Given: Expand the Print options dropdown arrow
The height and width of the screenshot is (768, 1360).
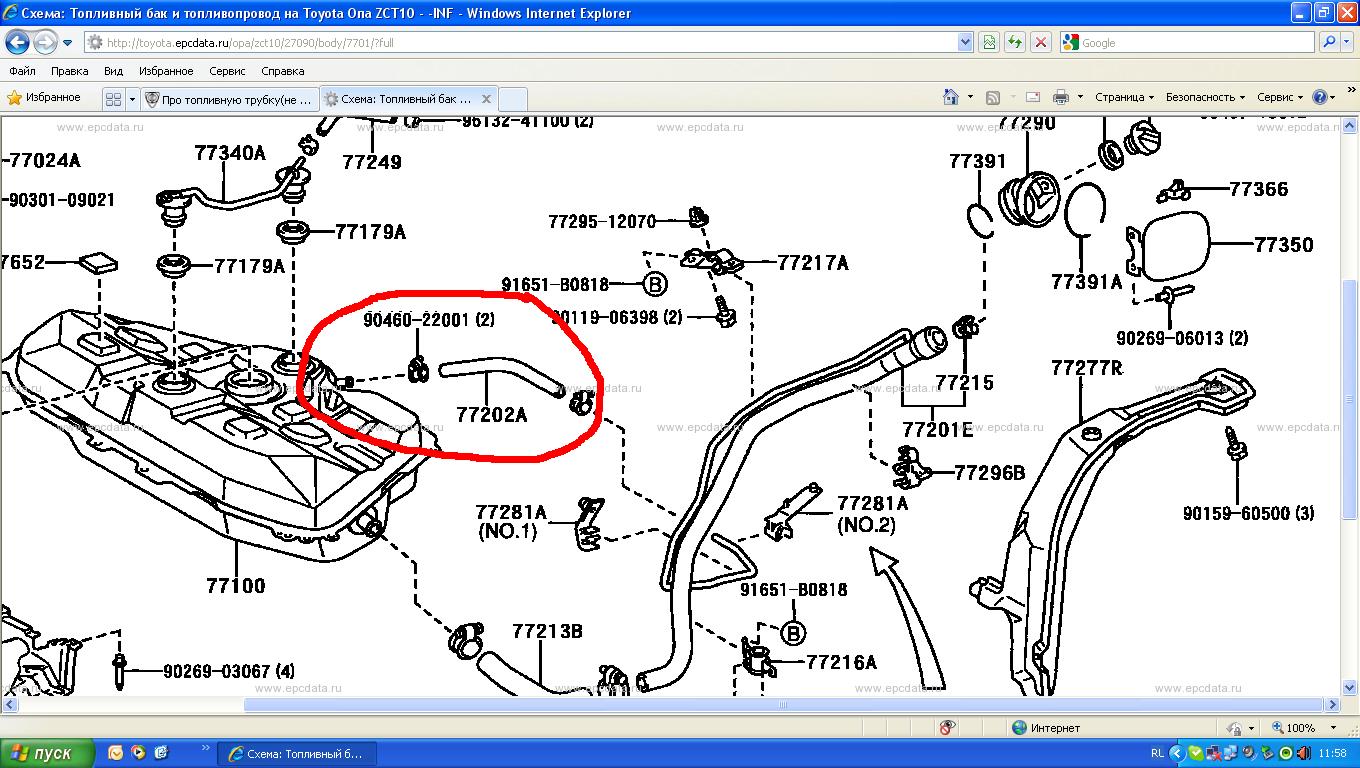Looking at the screenshot, I should click(1080, 97).
